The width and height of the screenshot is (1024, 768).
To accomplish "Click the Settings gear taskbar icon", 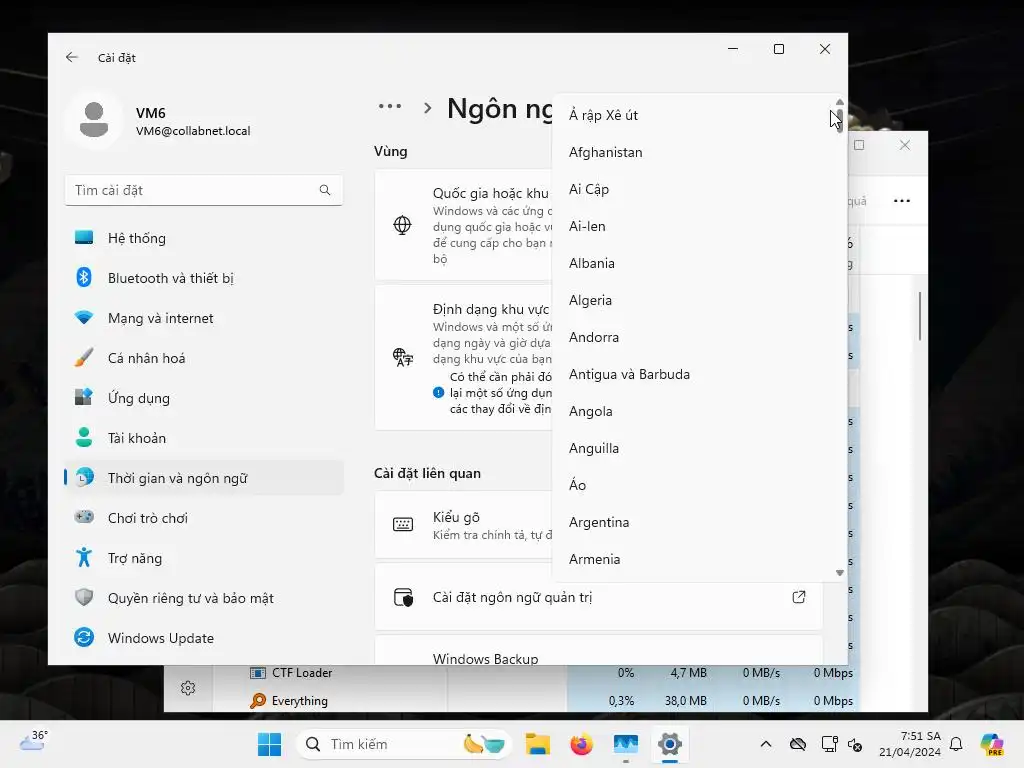I will pyautogui.click(x=669, y=744).
